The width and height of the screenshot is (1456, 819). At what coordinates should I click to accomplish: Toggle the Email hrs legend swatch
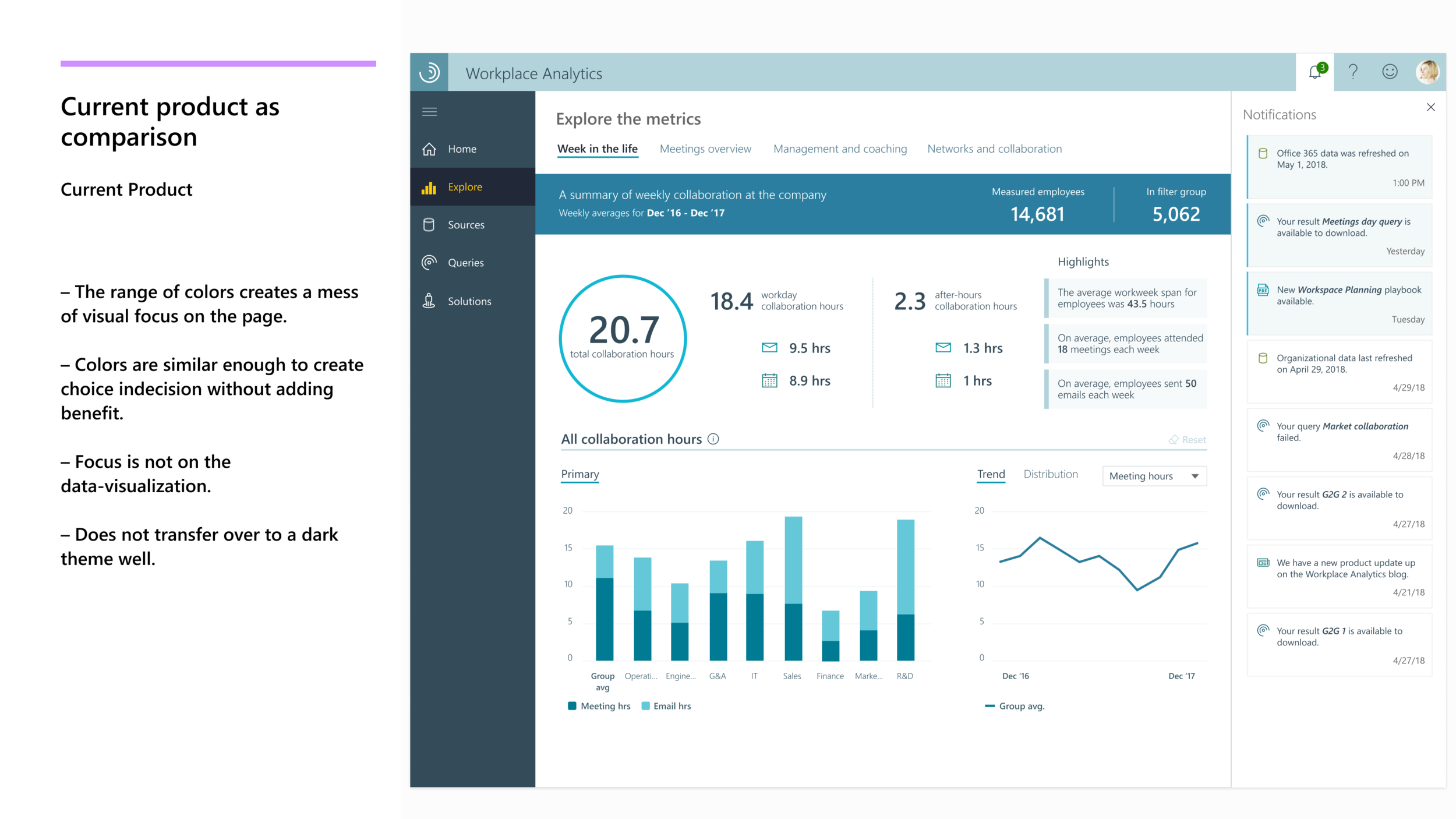tap(645, 706)
